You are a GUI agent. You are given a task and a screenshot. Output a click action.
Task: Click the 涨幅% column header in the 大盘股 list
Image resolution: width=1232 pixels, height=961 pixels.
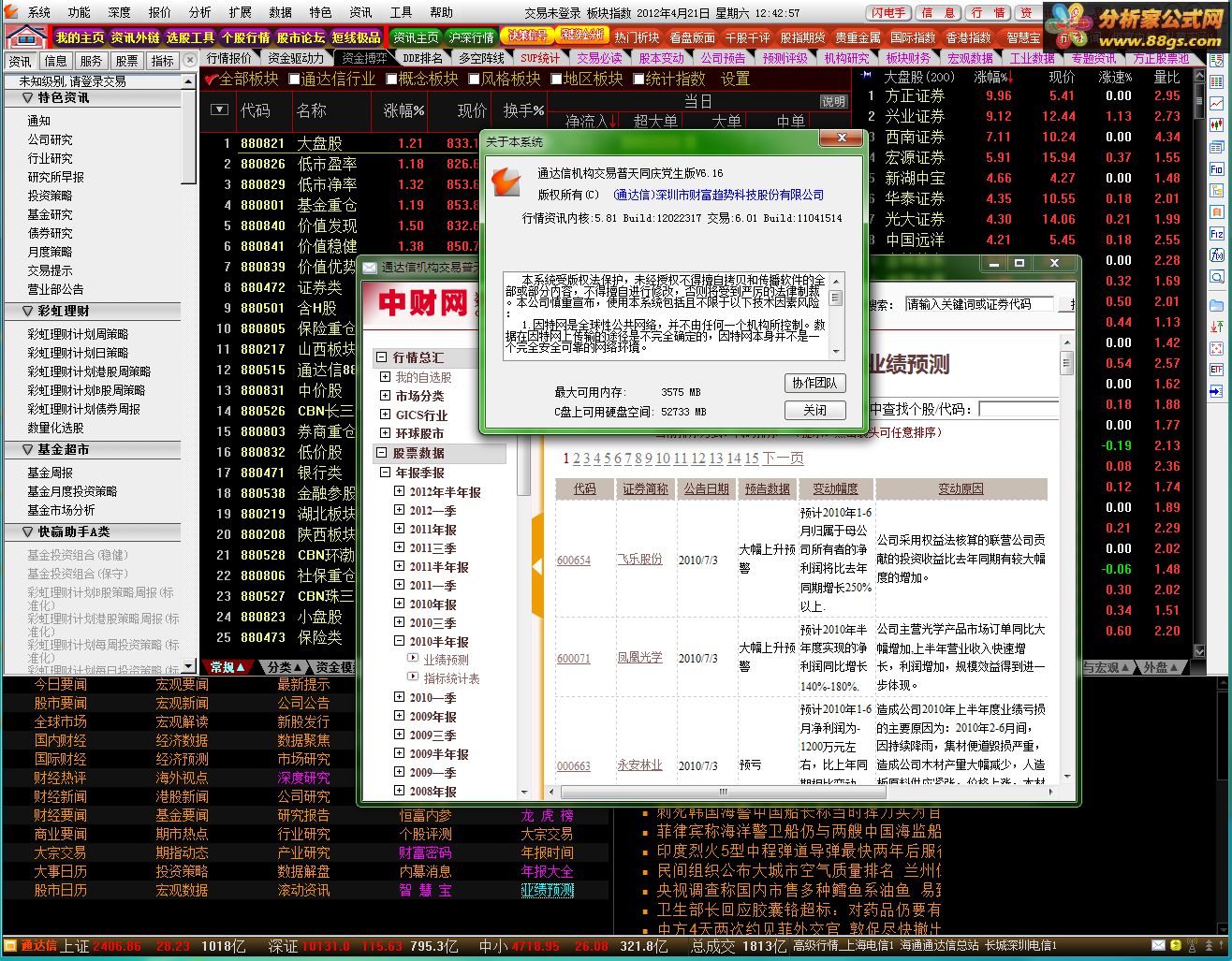click(x=992, y=77)
